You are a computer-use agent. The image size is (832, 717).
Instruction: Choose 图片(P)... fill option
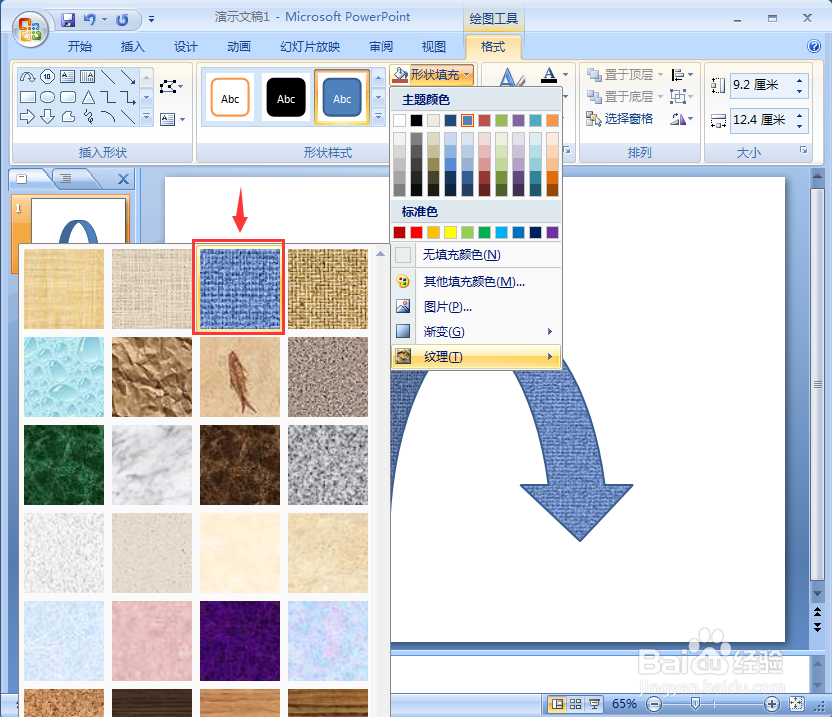pyautogui.click(x=476, y=307)
